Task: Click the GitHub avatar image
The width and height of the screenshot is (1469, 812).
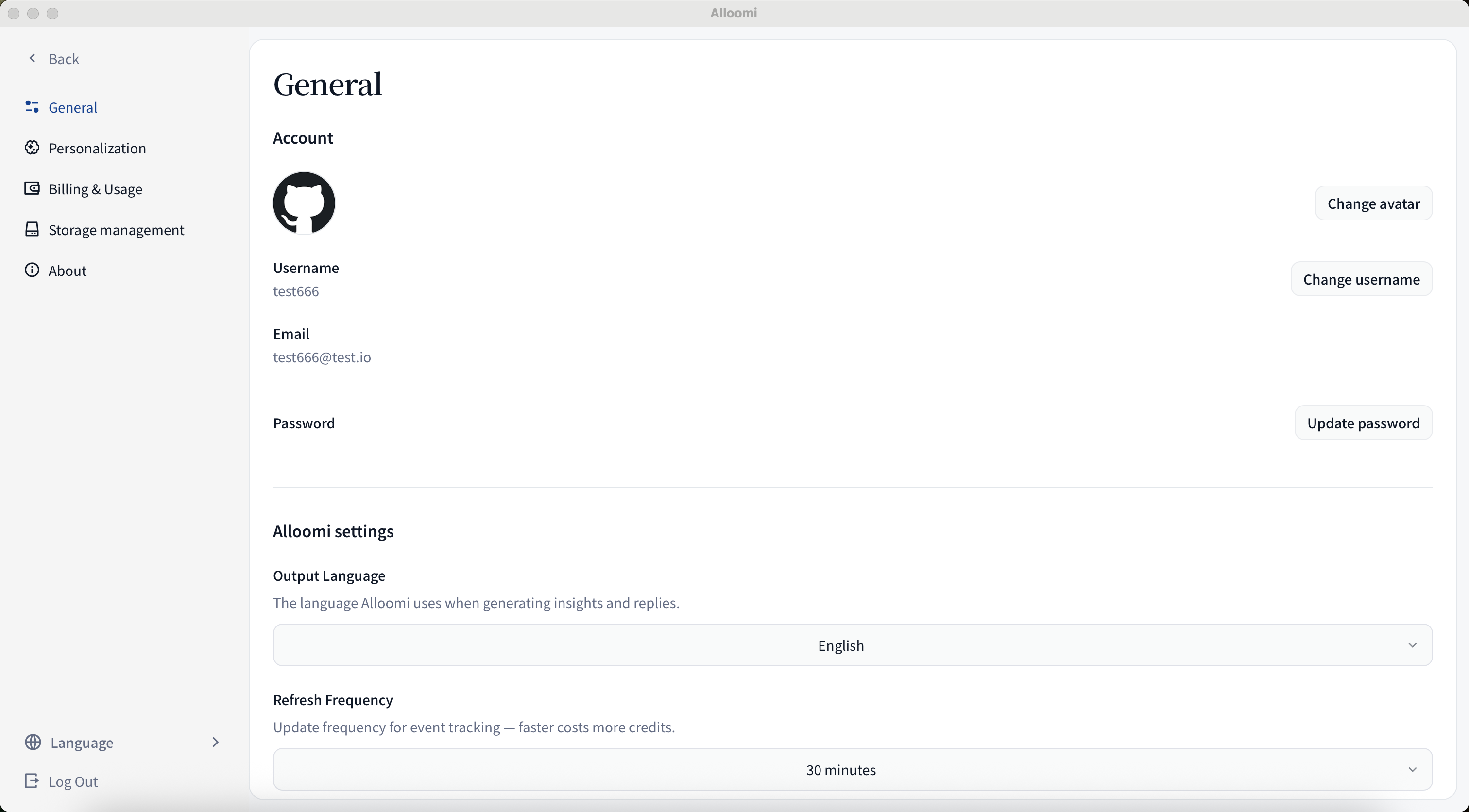Action: pos(304,203)
